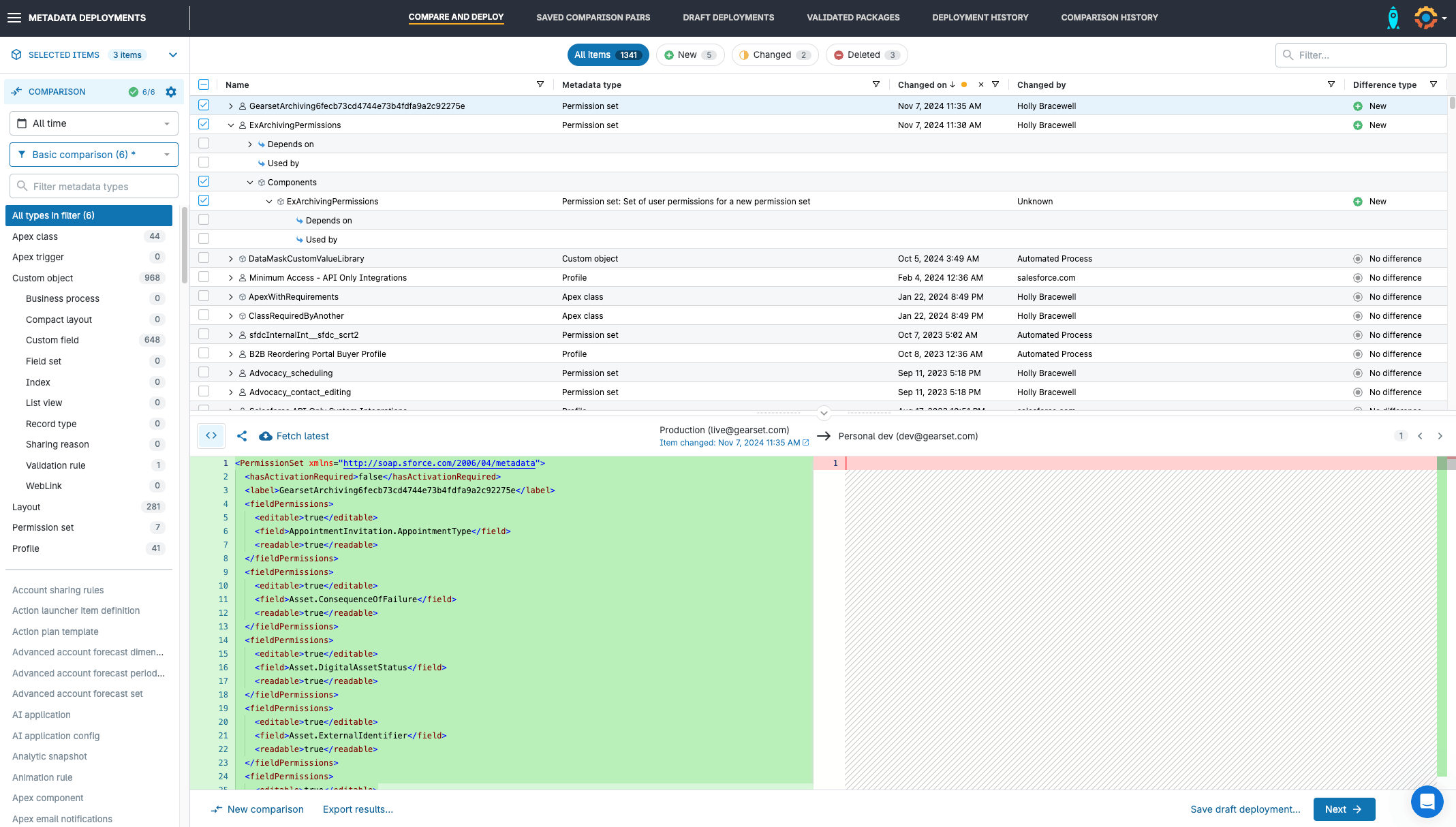Click the rocket icon in header
1456x827 pixels.
pyautogui.click(x=1393, y=18)
